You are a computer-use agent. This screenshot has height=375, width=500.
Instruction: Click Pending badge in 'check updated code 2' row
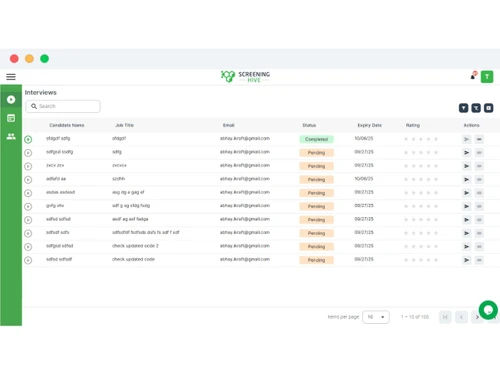316,247
